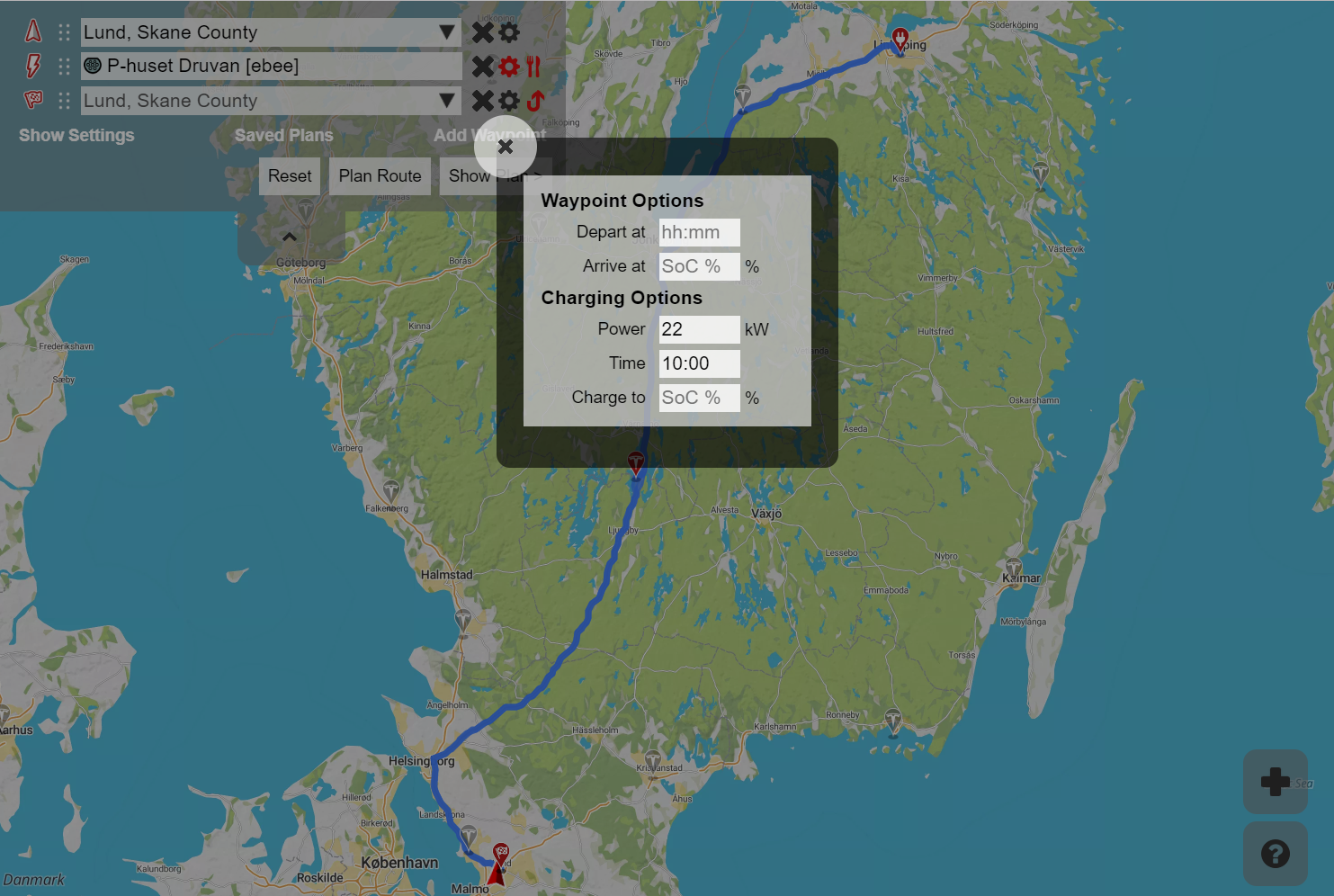Click the Plan Route button
Image resolution: width=1334 pixels, height=896 pixels.
click(x=380, y=176)
